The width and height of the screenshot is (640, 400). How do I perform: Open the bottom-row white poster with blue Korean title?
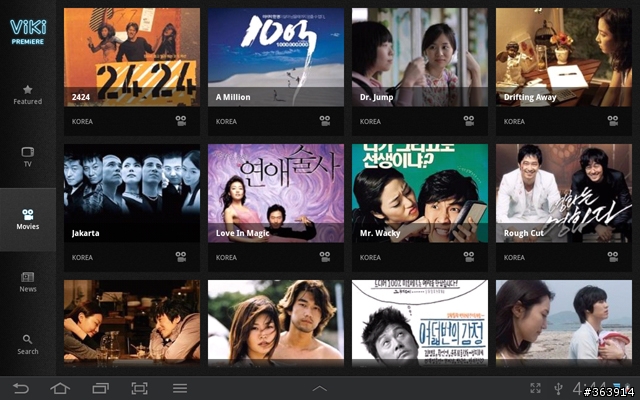click(x=420, y=323)
